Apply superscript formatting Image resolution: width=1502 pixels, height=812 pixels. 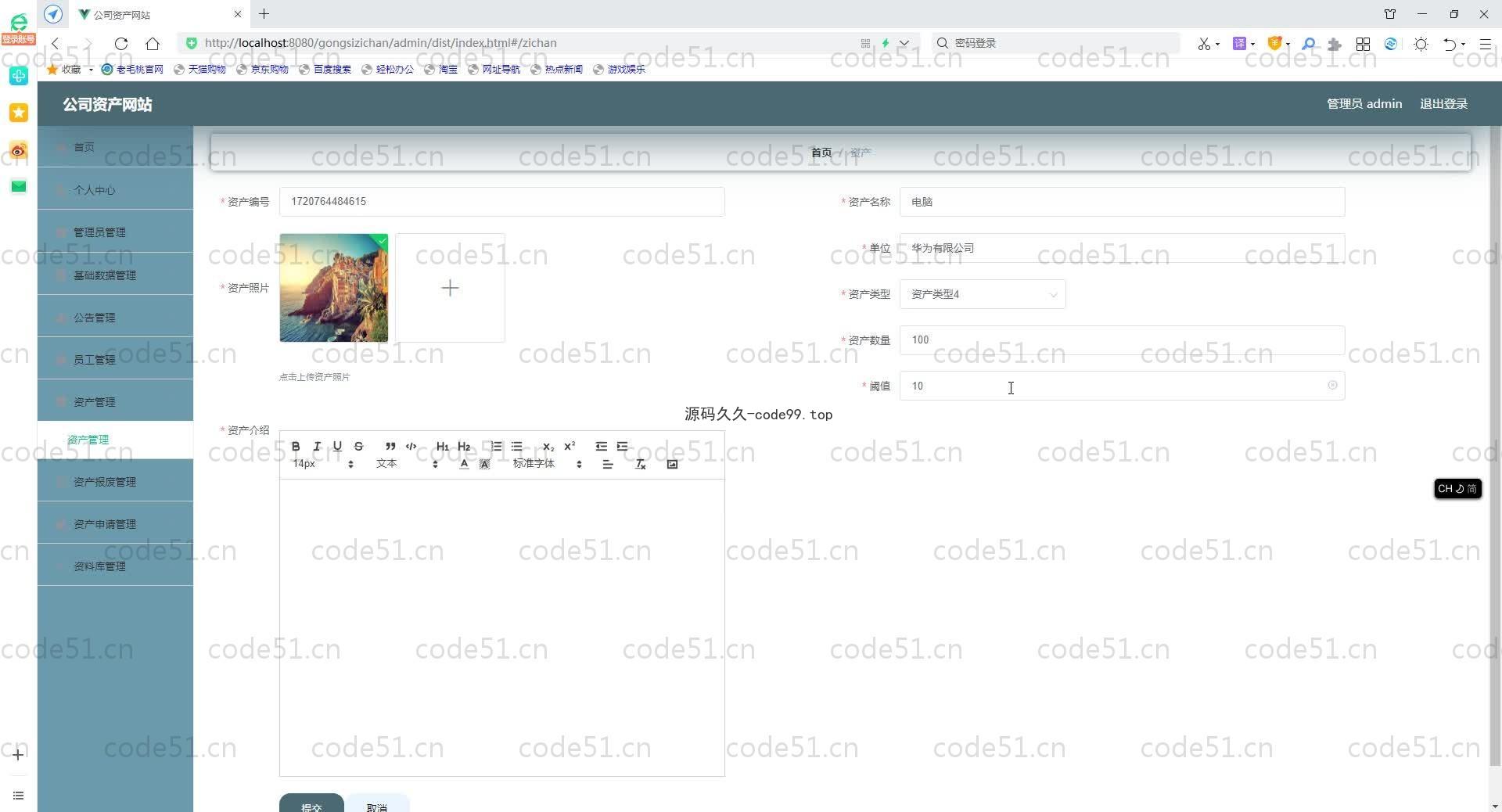pyautogui.click(x=570, y=447)
